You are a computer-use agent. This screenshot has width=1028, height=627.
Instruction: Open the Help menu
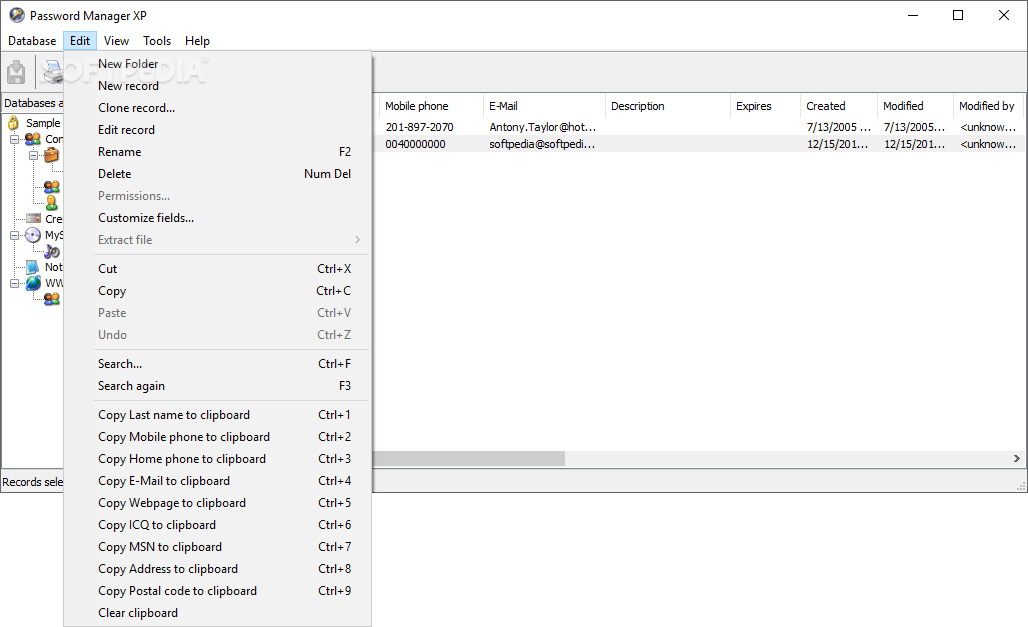(x=197, y=41)
